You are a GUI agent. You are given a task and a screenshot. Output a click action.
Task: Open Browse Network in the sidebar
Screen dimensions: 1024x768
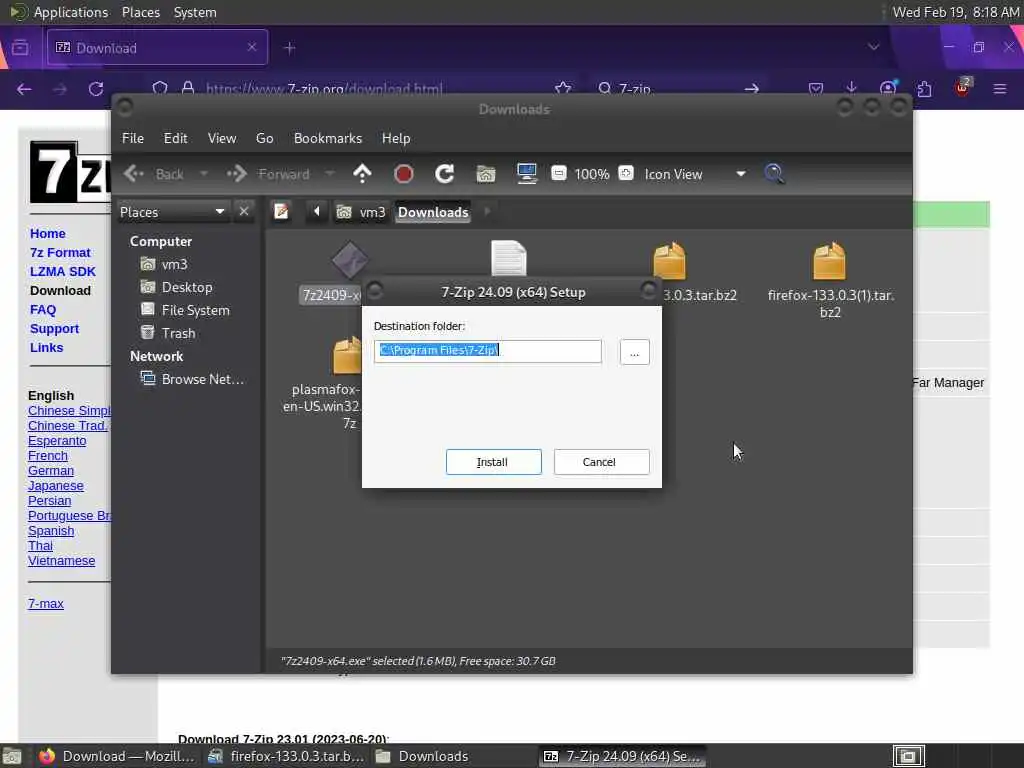pos(192,379)
